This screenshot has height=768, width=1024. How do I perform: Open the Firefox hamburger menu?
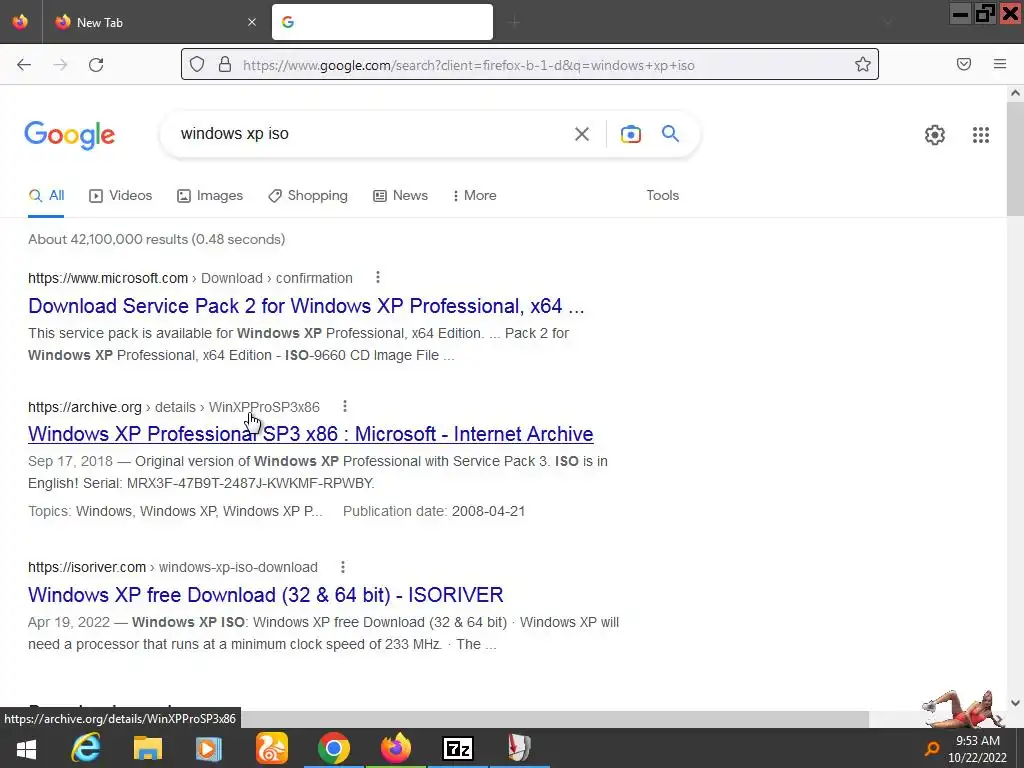tap(1000, 64)
